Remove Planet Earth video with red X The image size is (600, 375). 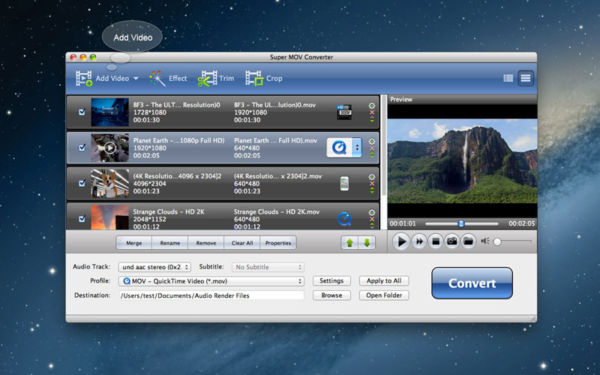tap(372, 148)
